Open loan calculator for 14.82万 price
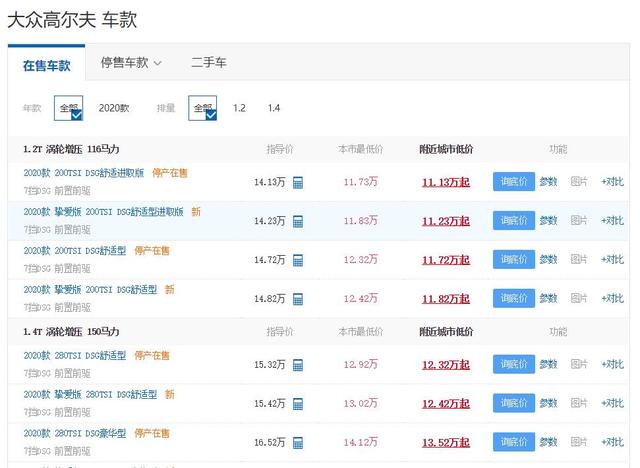 (x=298, y=299)
